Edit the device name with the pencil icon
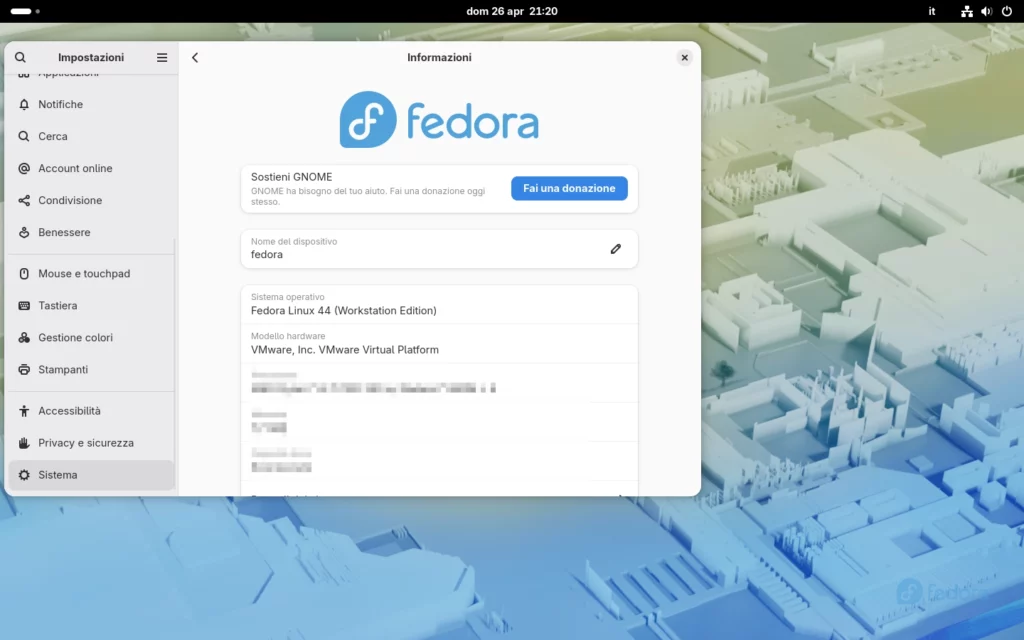1024x640 pixels. pyautogui.click(x=615, y=248)
